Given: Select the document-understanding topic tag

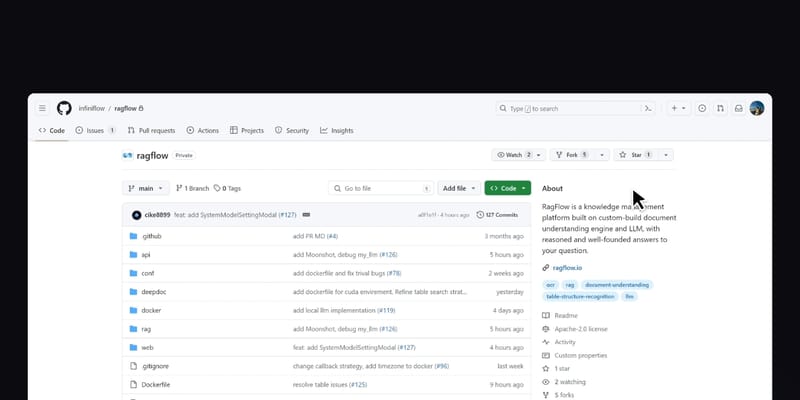Looking at the screenshot, I should (617, 285).
